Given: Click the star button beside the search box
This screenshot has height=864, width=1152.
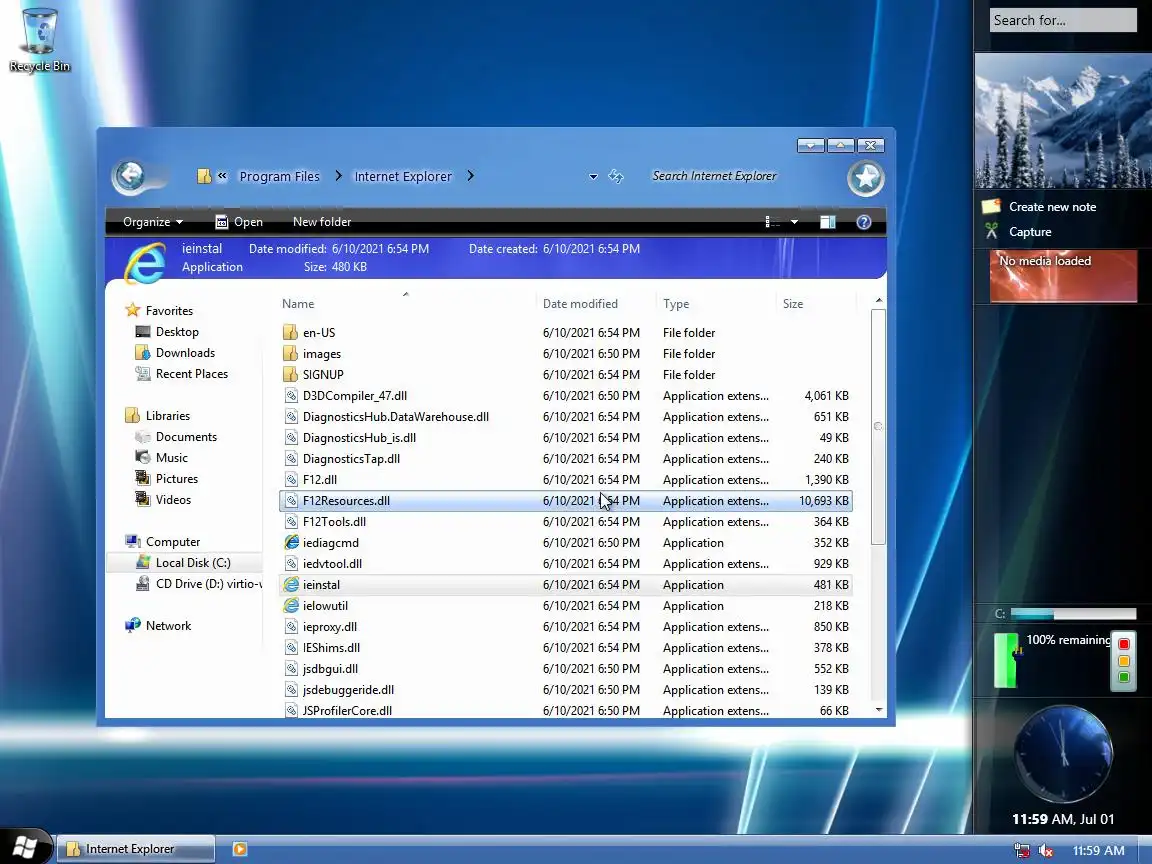Looking at the screenshot, I should click(x=865, y=177).
